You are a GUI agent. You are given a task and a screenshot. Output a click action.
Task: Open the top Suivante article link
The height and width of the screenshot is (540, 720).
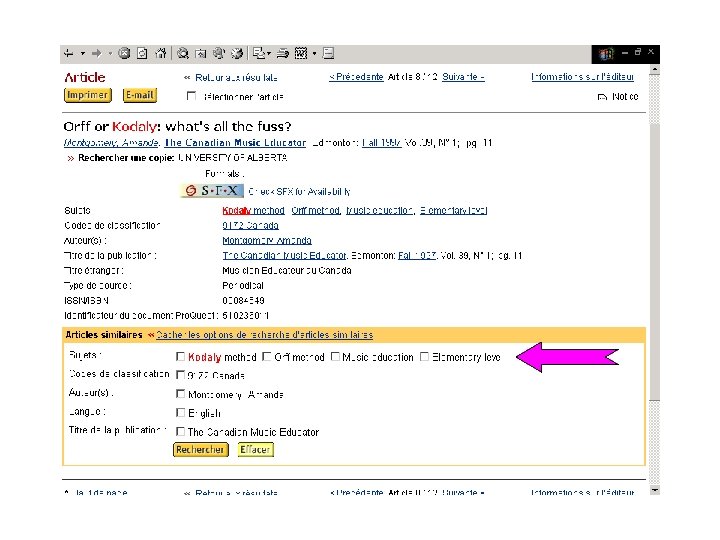463,77
